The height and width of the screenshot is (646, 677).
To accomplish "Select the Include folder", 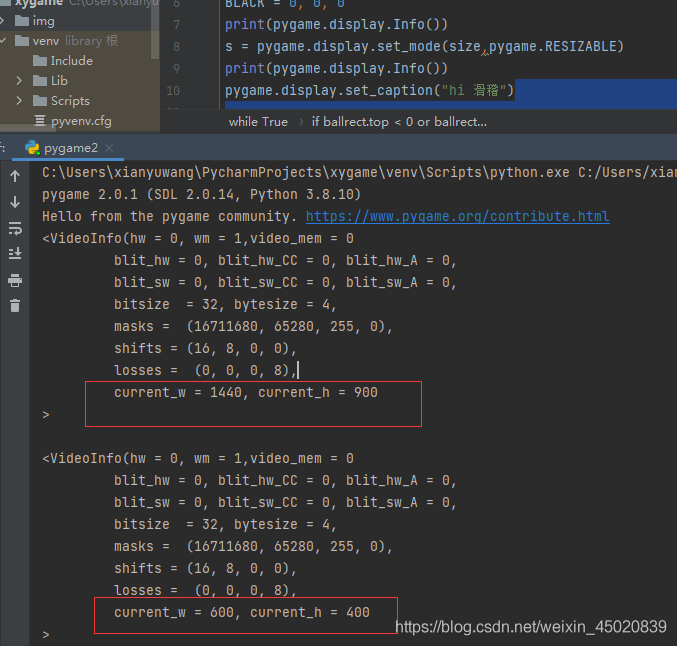I will click(71, 61).
